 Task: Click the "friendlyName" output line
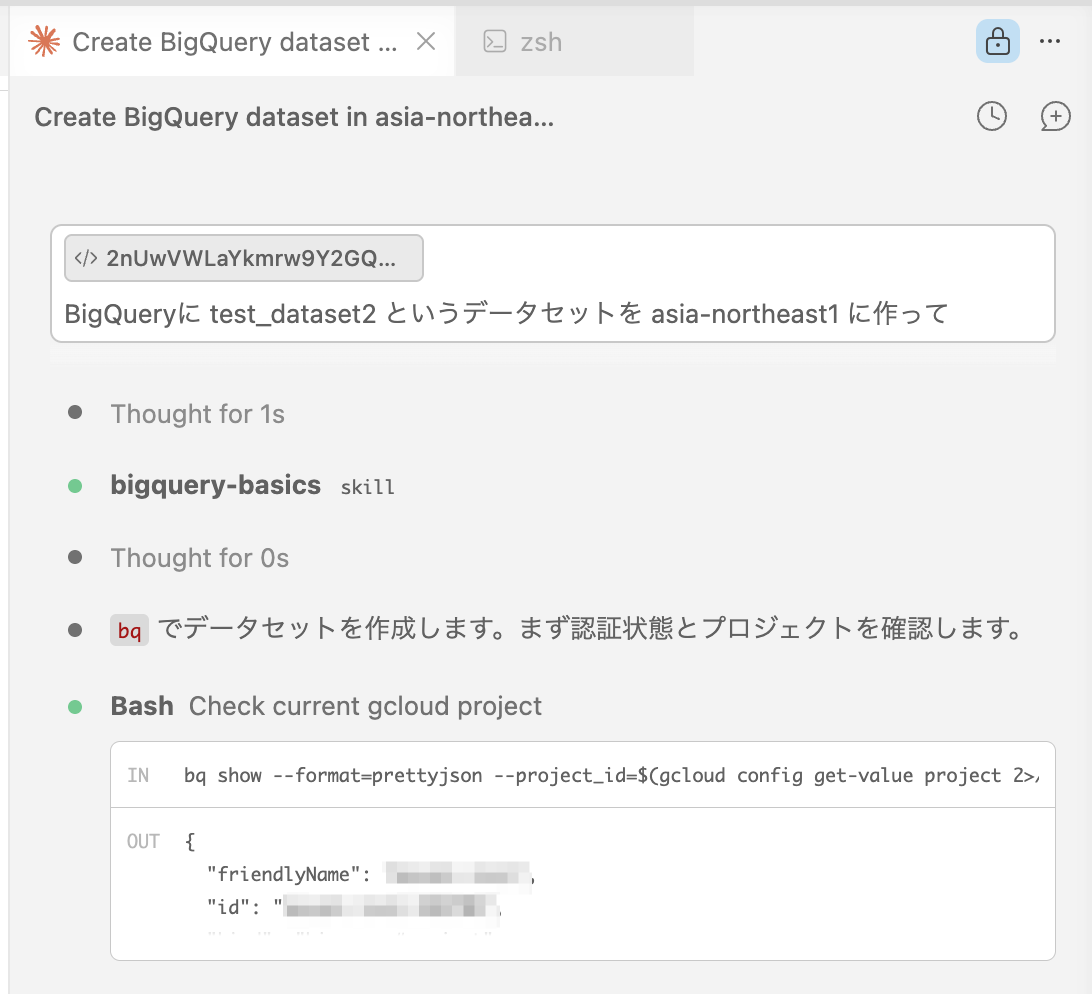tap(370, 874)
